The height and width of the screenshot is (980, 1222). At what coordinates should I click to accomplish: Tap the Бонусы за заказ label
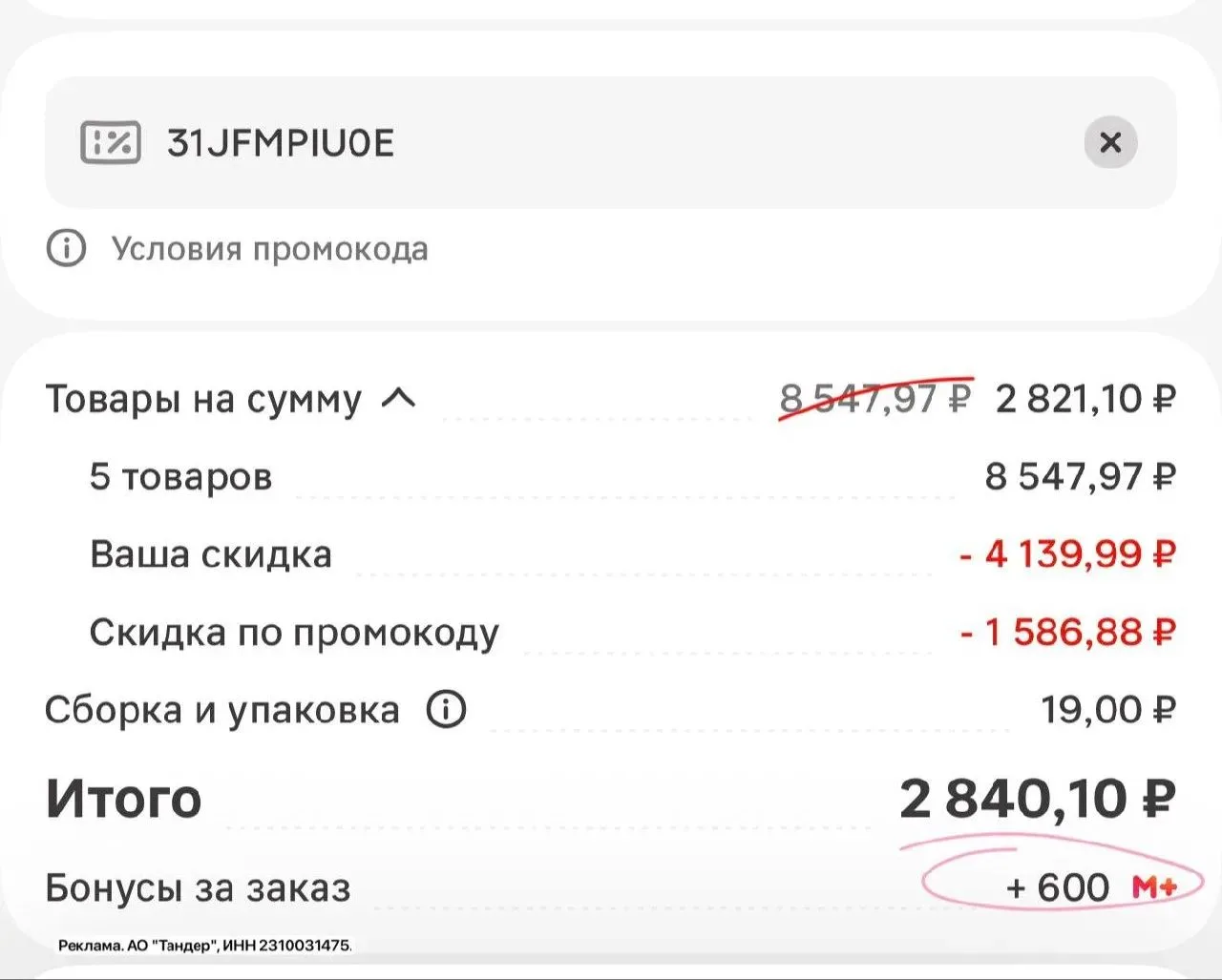click(x=198, y=888)
